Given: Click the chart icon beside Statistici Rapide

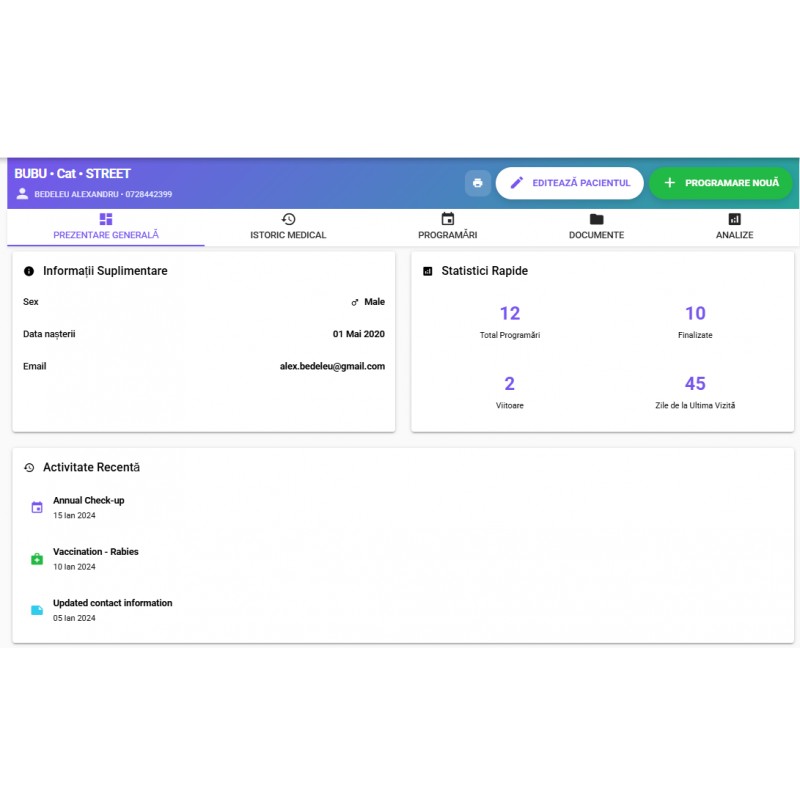Looking at the screenshot, I should (x=428, y=271).
